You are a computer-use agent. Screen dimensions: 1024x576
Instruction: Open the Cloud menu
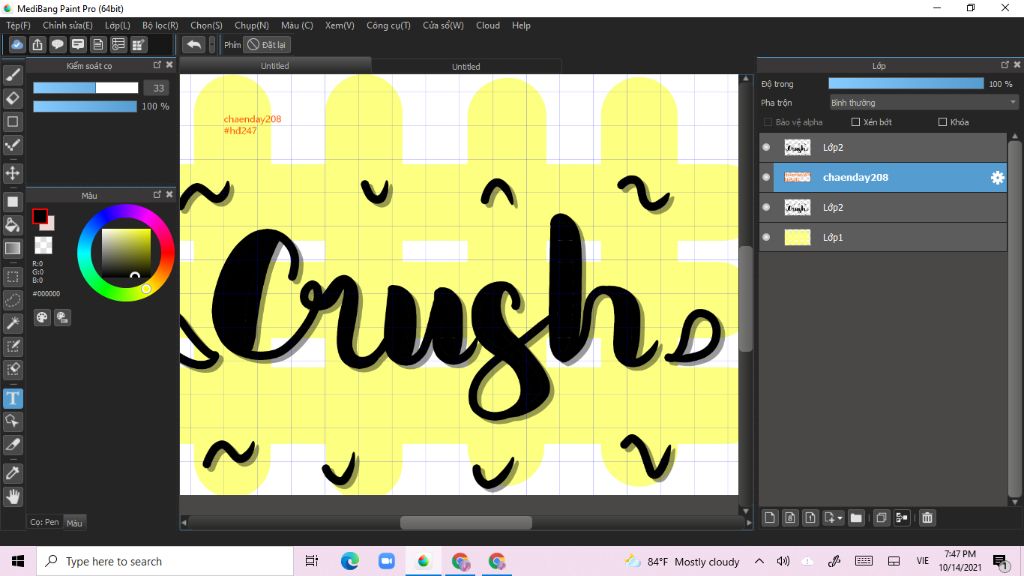click(488, 25)
